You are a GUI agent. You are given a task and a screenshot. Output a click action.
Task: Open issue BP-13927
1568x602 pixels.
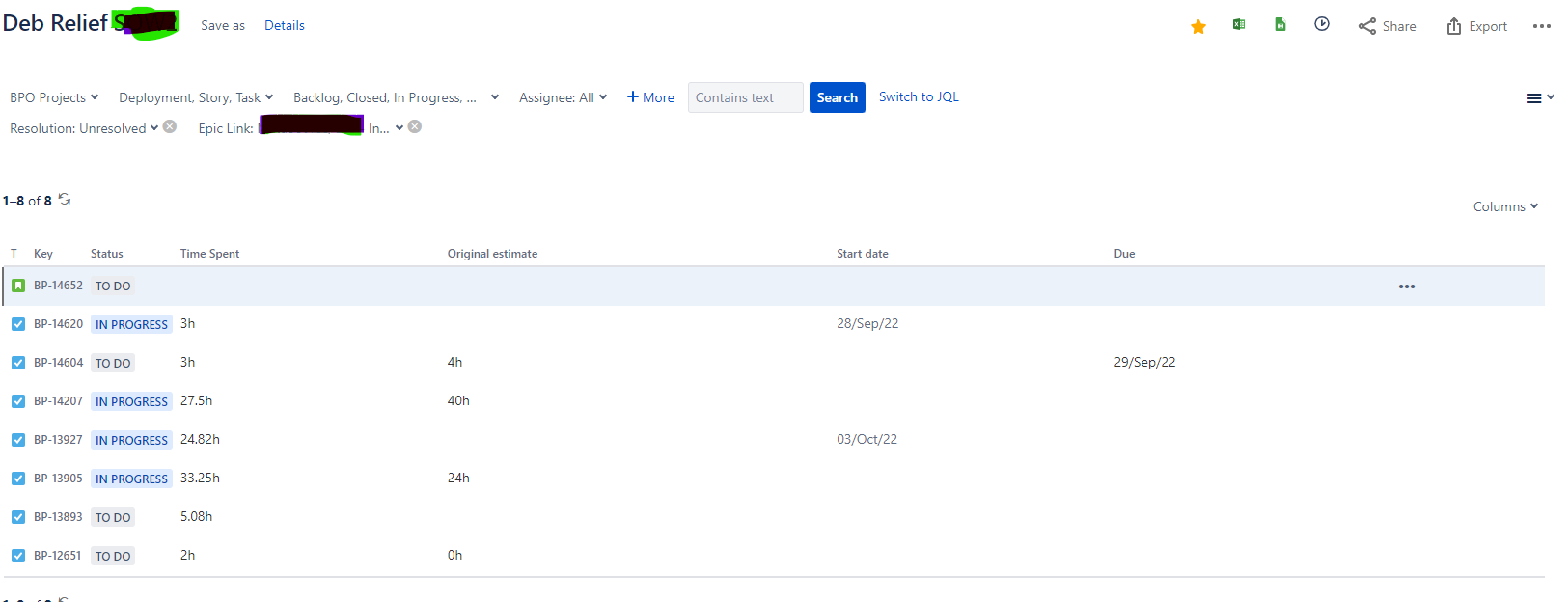[x=58, y=440]
